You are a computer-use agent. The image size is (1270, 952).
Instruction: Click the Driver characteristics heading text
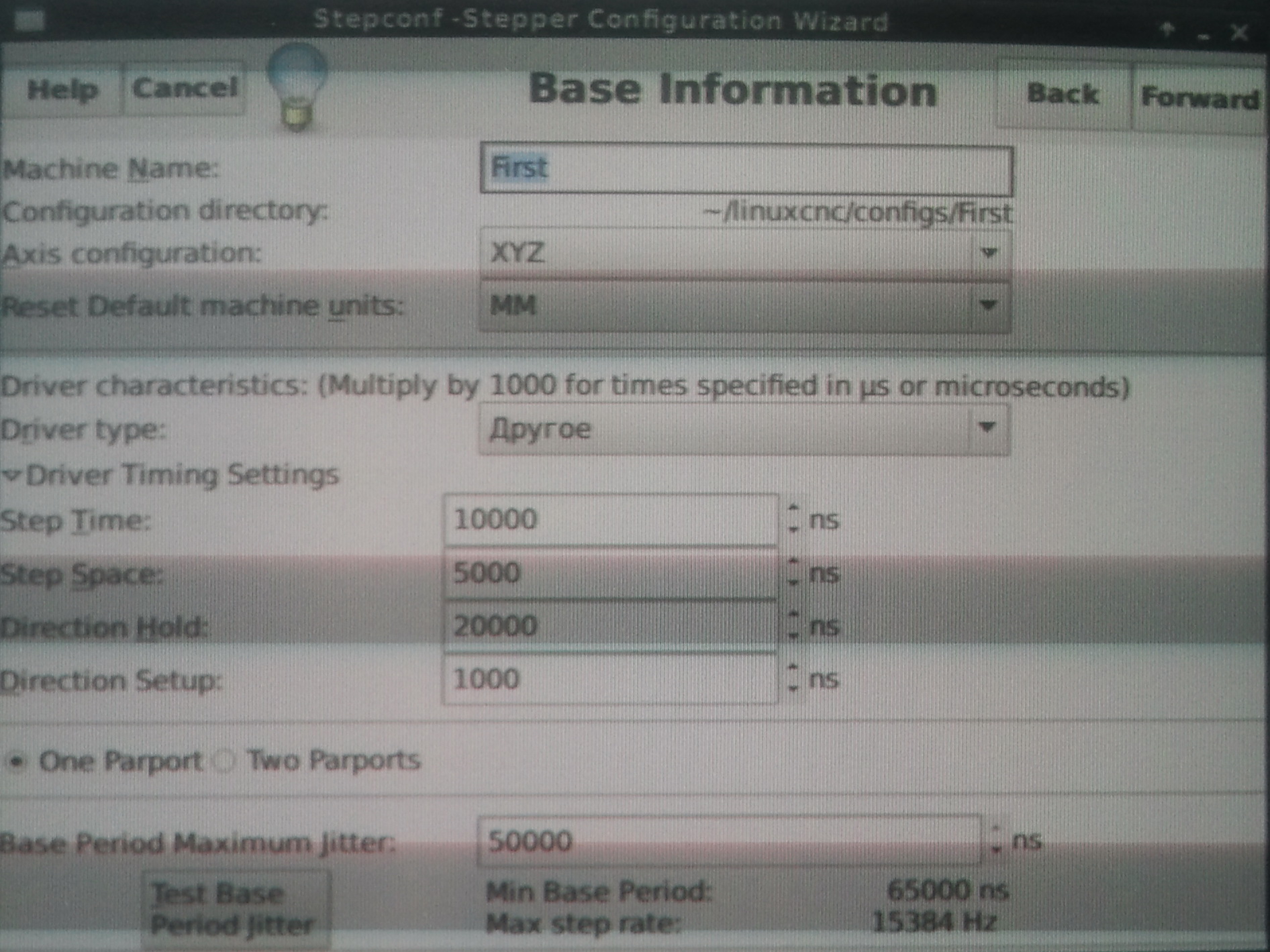(x=565, y=386)
